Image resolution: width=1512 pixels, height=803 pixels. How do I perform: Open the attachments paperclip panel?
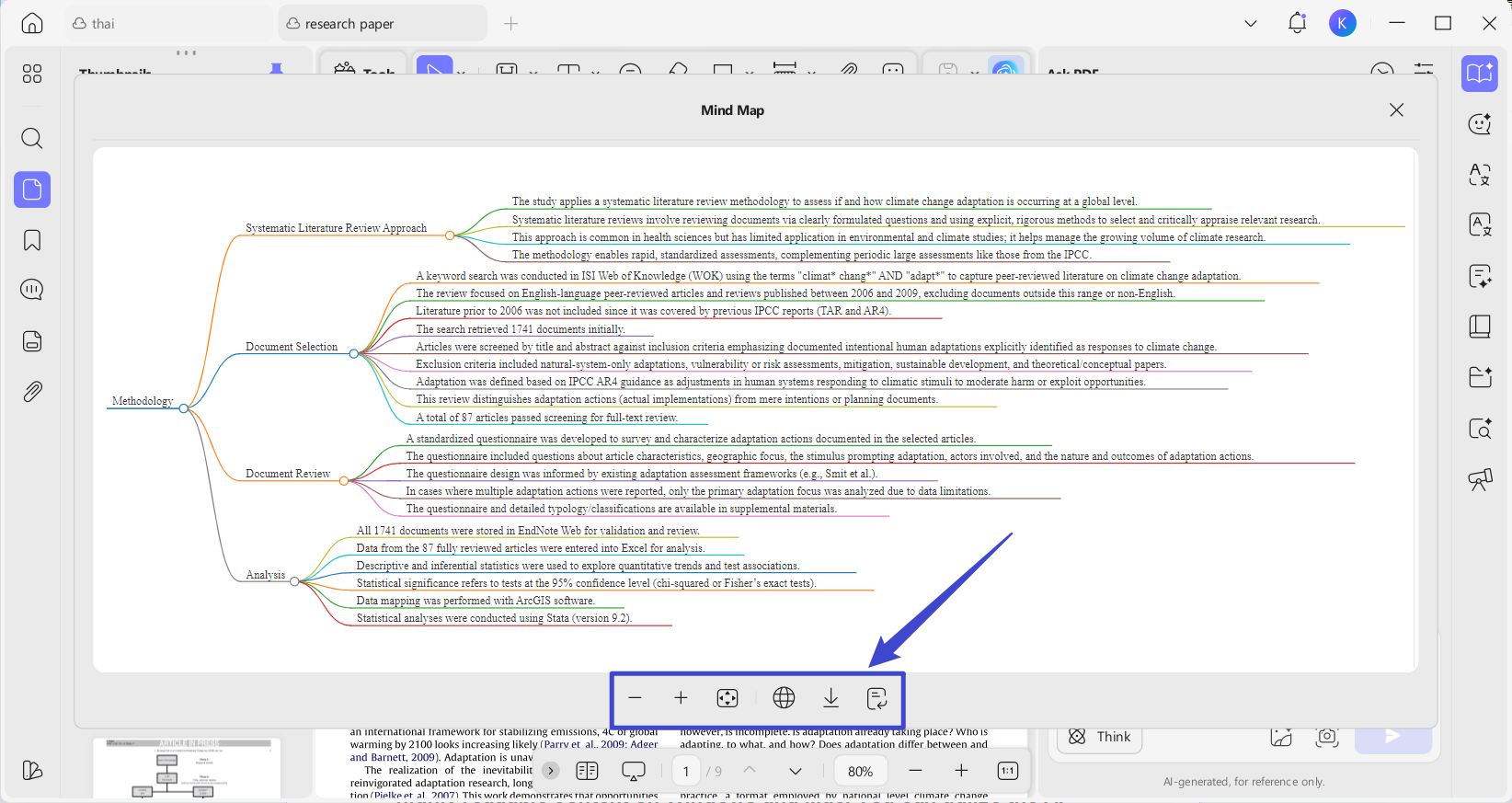pos(32,392)
